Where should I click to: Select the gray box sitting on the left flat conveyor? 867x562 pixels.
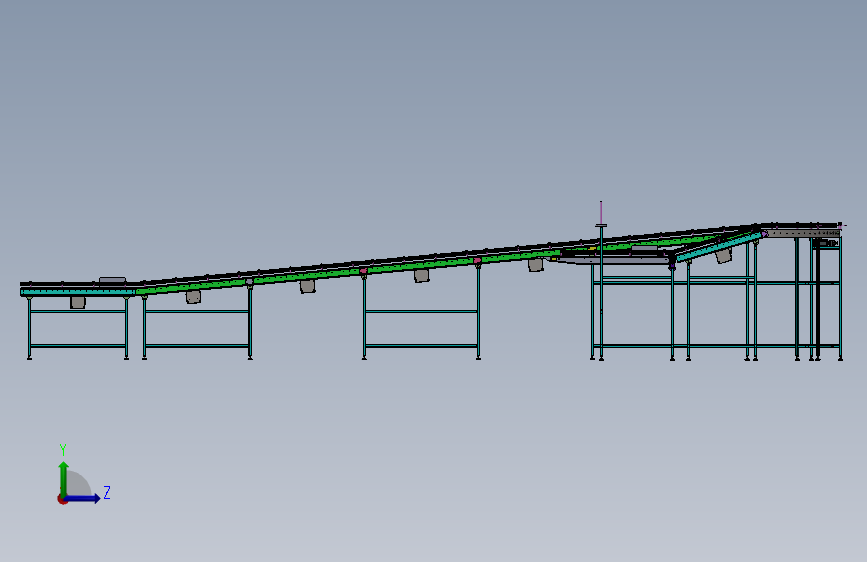click(x=112, y=281)
